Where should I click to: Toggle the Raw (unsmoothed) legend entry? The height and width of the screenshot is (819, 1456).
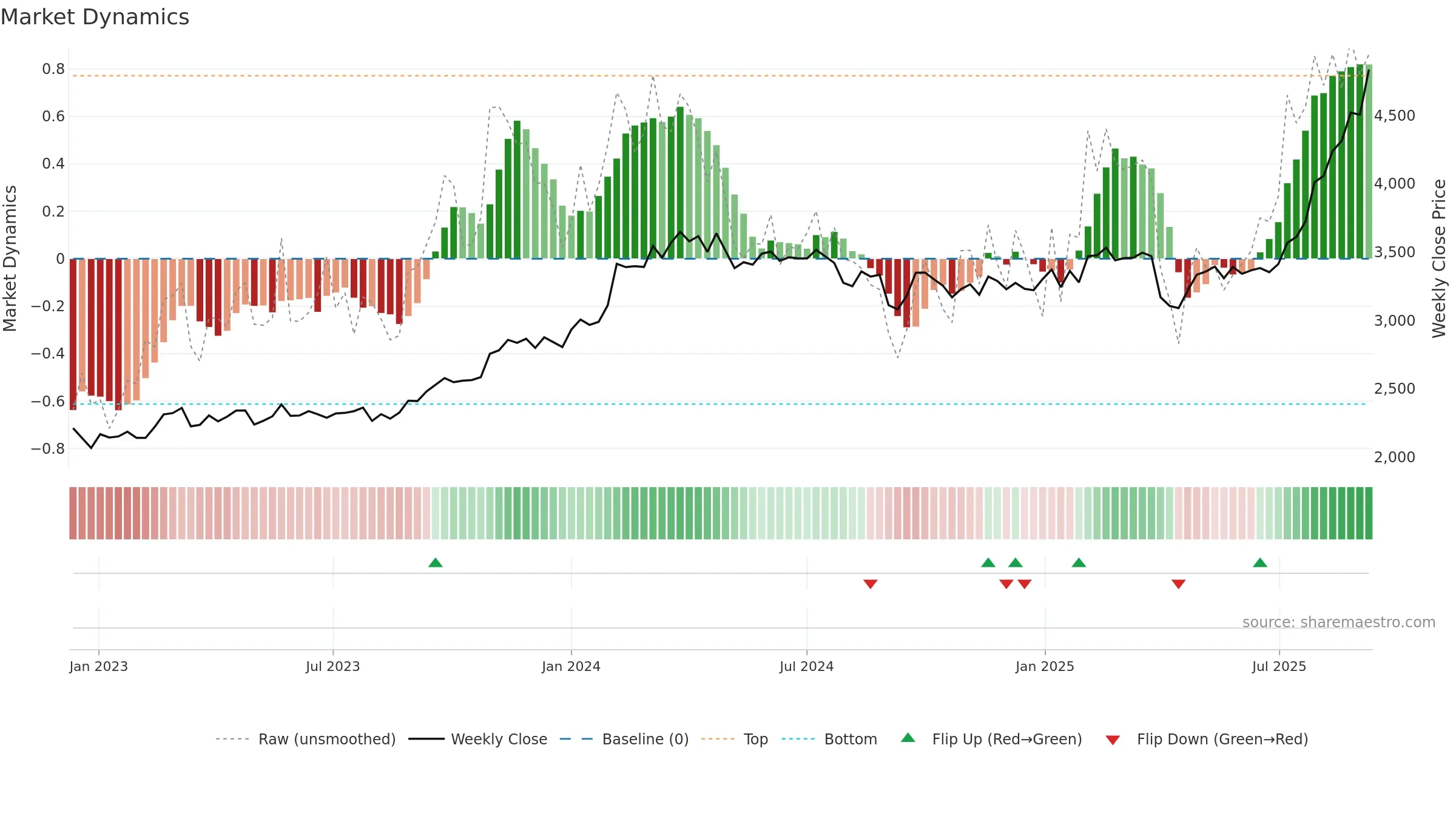pyautogui.click(x=306, y=739)
